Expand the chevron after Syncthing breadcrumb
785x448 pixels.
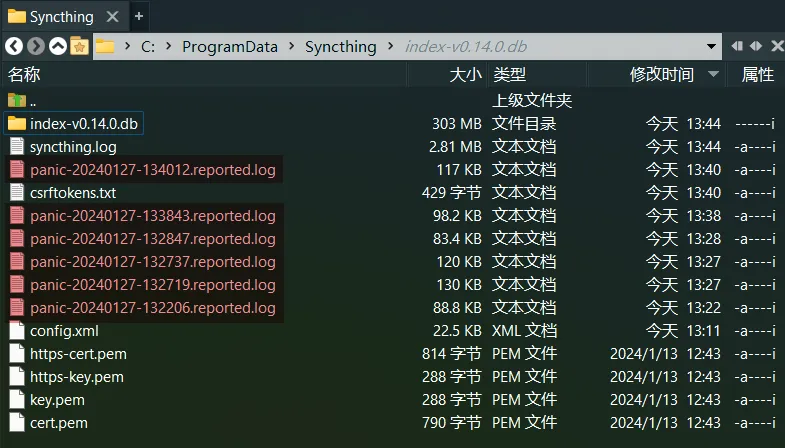(x=390, y=46)
